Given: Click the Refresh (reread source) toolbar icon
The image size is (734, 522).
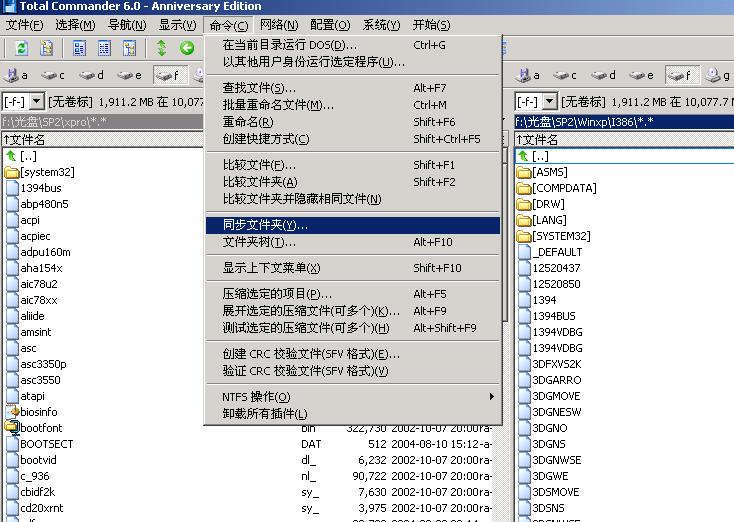Looking at the screenshot, I should 22,48.
